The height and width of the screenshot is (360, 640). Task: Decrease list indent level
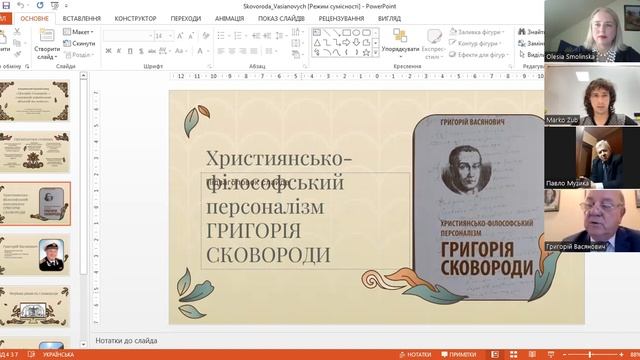tap(256, 36)
